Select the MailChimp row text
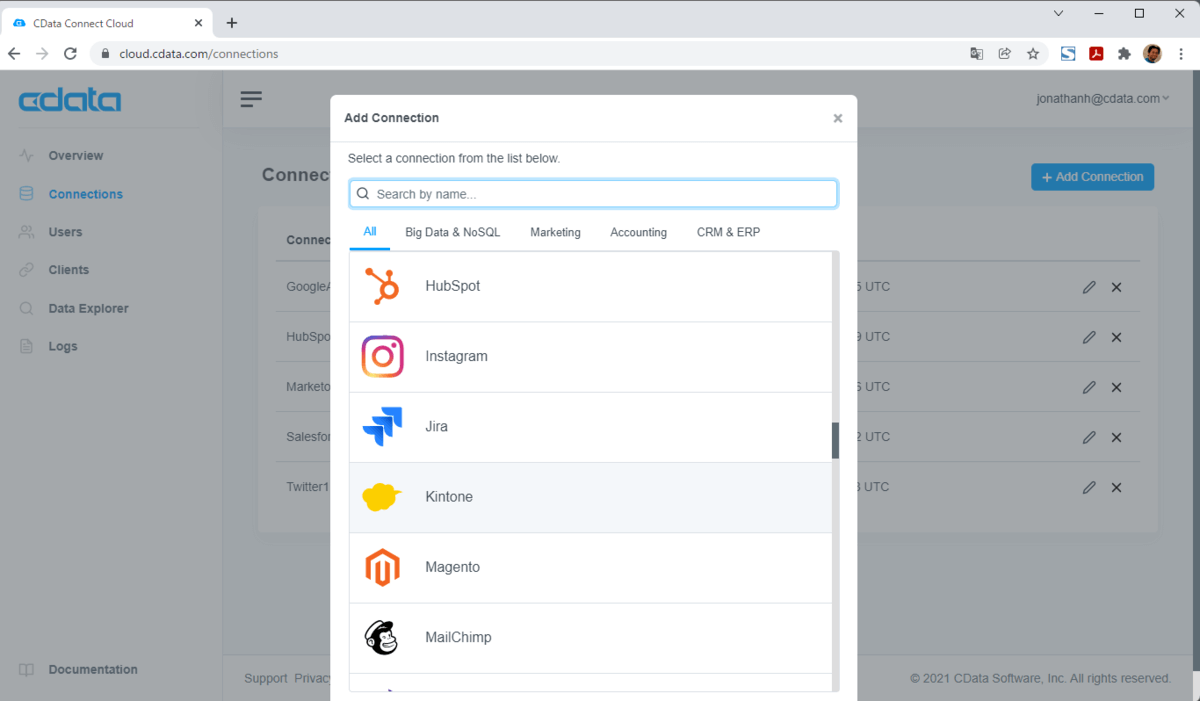The height and width of the screenshot is (701, 1200). pyautogui.click(x=458, y=637)
